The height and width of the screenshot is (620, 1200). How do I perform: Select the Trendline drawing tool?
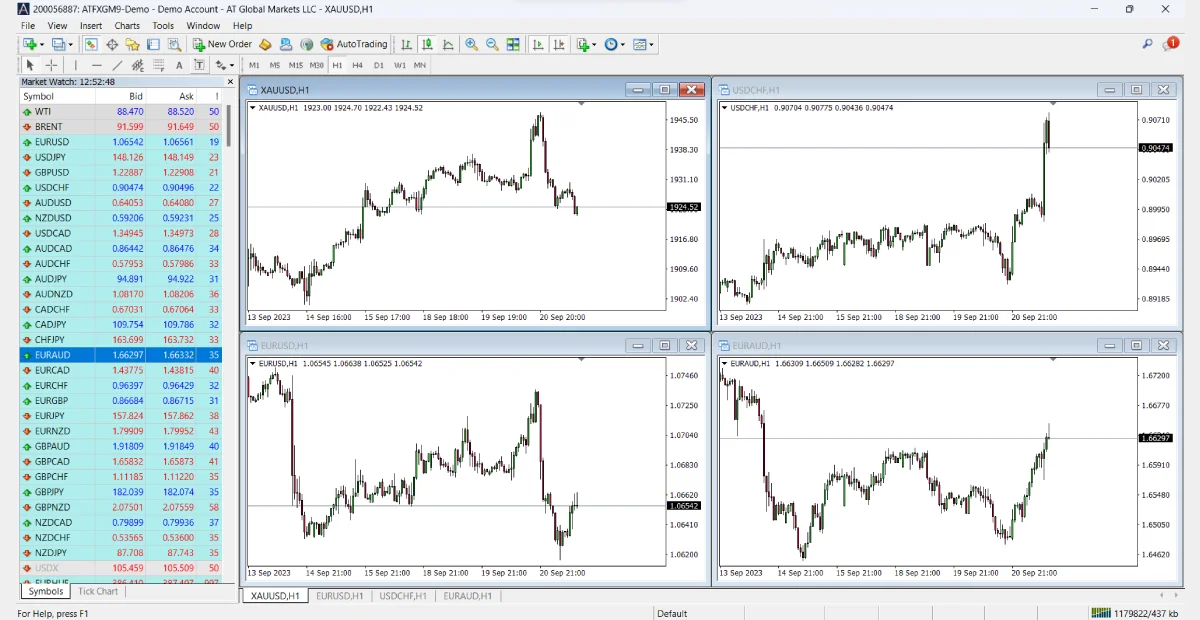tap(116, 63)
